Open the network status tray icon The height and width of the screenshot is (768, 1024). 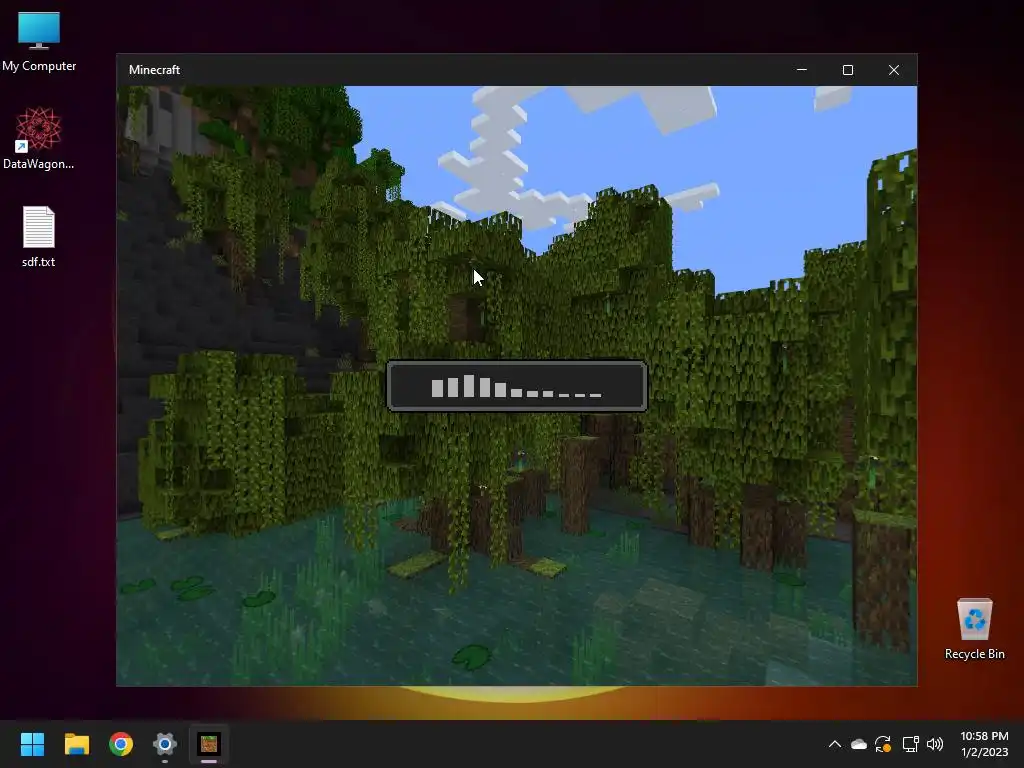(910, 744)
